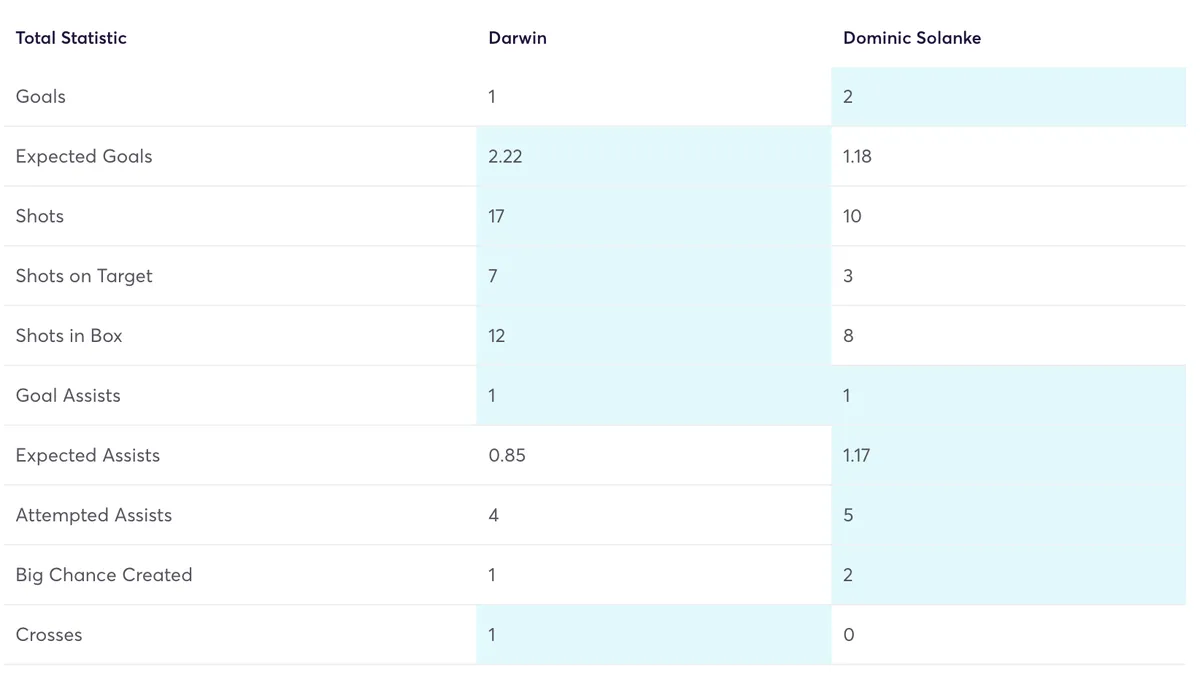Select Solanke's Crosses value 0
The image size is (1200, 684).
(848, 635)
